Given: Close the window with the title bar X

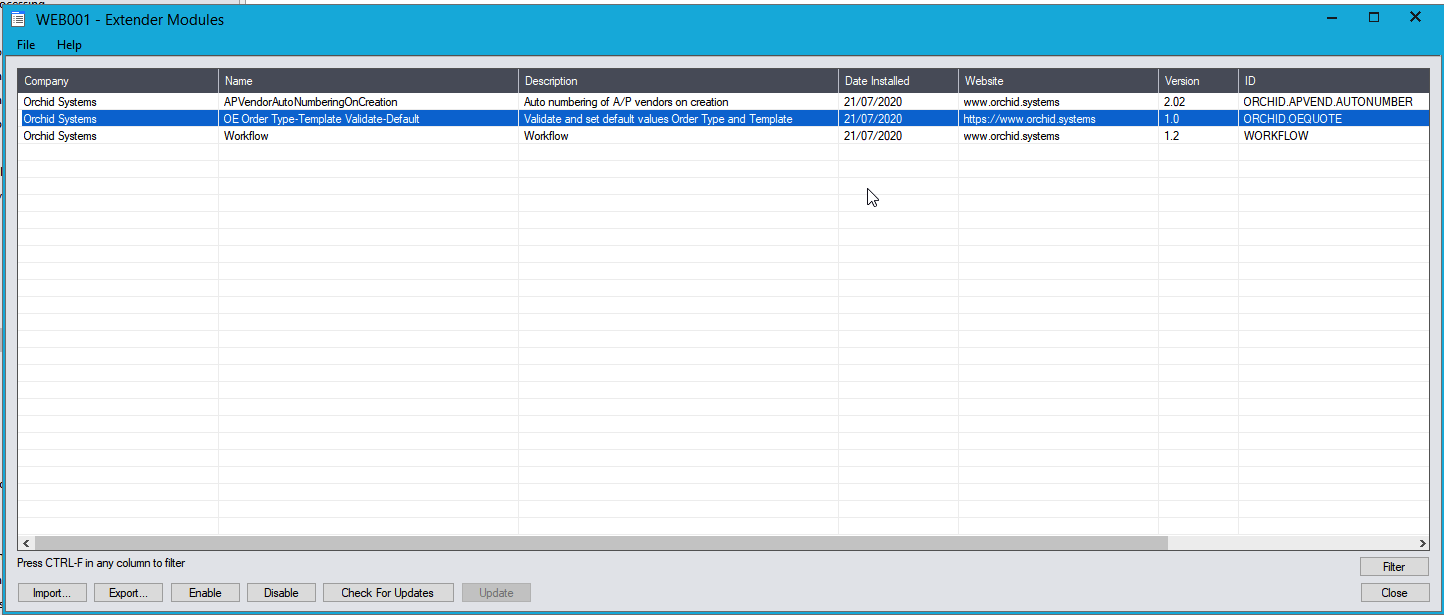Looking at the screenshot, I should 1415,17.
